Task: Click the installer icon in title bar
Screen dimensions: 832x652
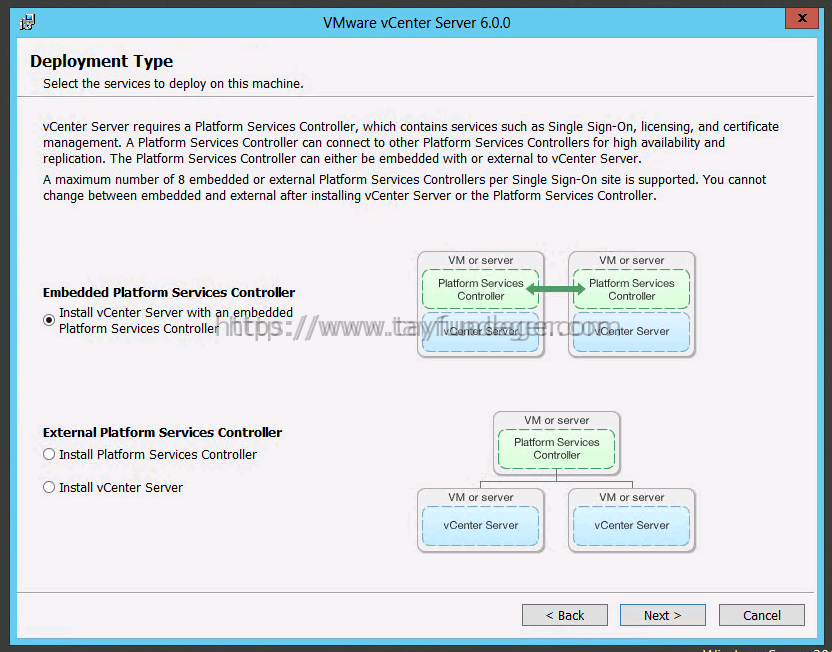Action: [x=27, y=22]
